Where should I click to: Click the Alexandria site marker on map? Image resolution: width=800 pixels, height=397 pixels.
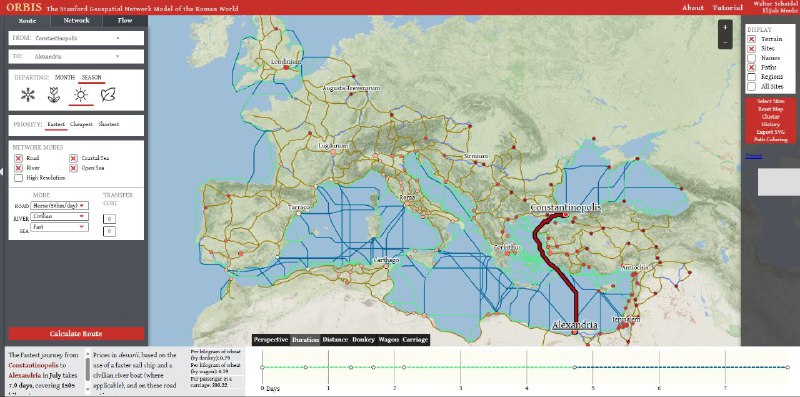coord(574,332)
